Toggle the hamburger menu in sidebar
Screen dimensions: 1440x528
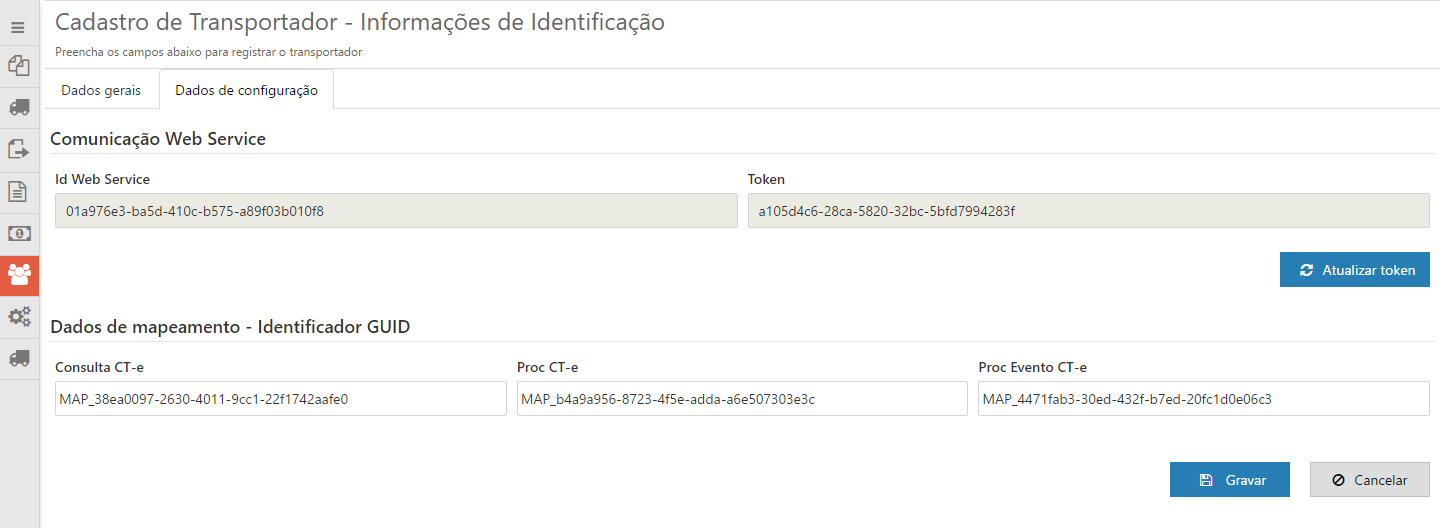(x=18, y=28)
